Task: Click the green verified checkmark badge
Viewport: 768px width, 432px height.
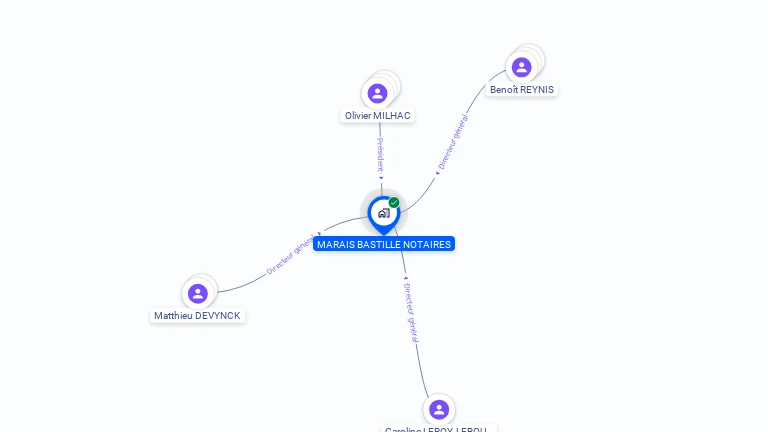Action: pyautogui.click(x=394, y=202)
